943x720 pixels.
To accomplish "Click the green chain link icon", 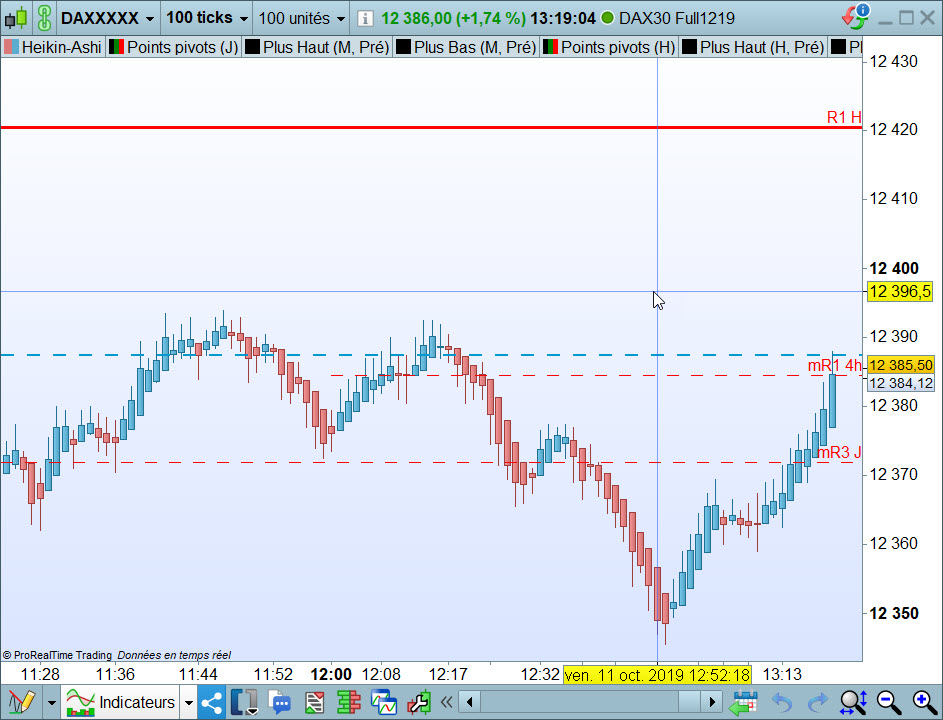I will pyautogui.click(x=45, y=18).
